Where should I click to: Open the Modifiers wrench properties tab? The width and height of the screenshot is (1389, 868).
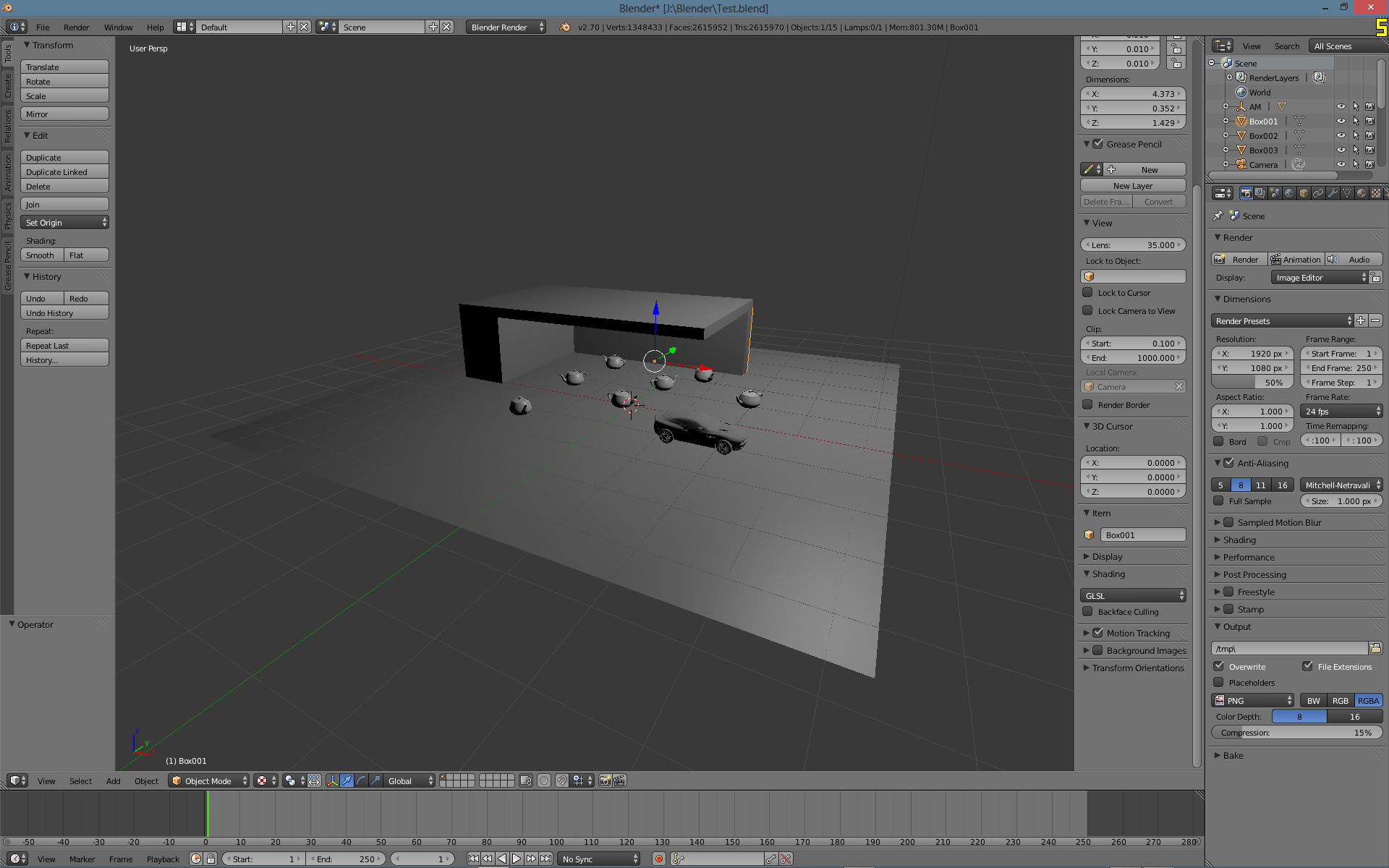tap(1333, 193)
